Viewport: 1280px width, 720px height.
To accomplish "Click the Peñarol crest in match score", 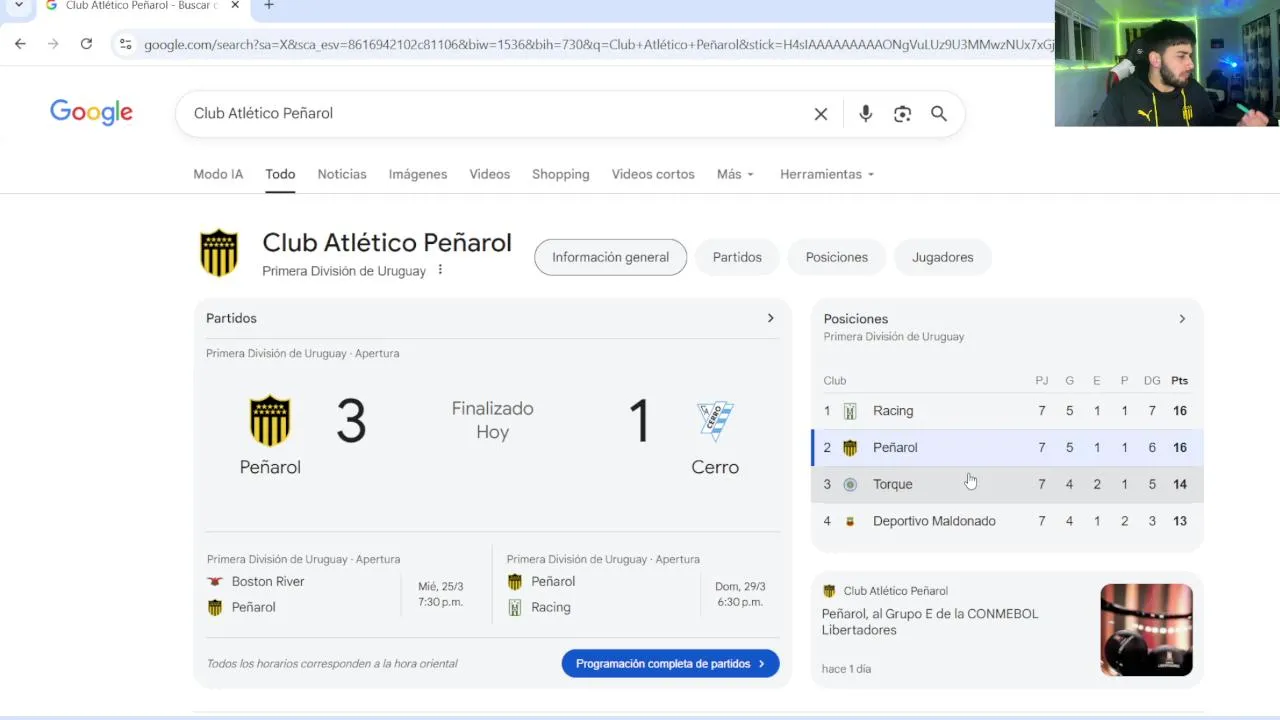I will (270, 421).
